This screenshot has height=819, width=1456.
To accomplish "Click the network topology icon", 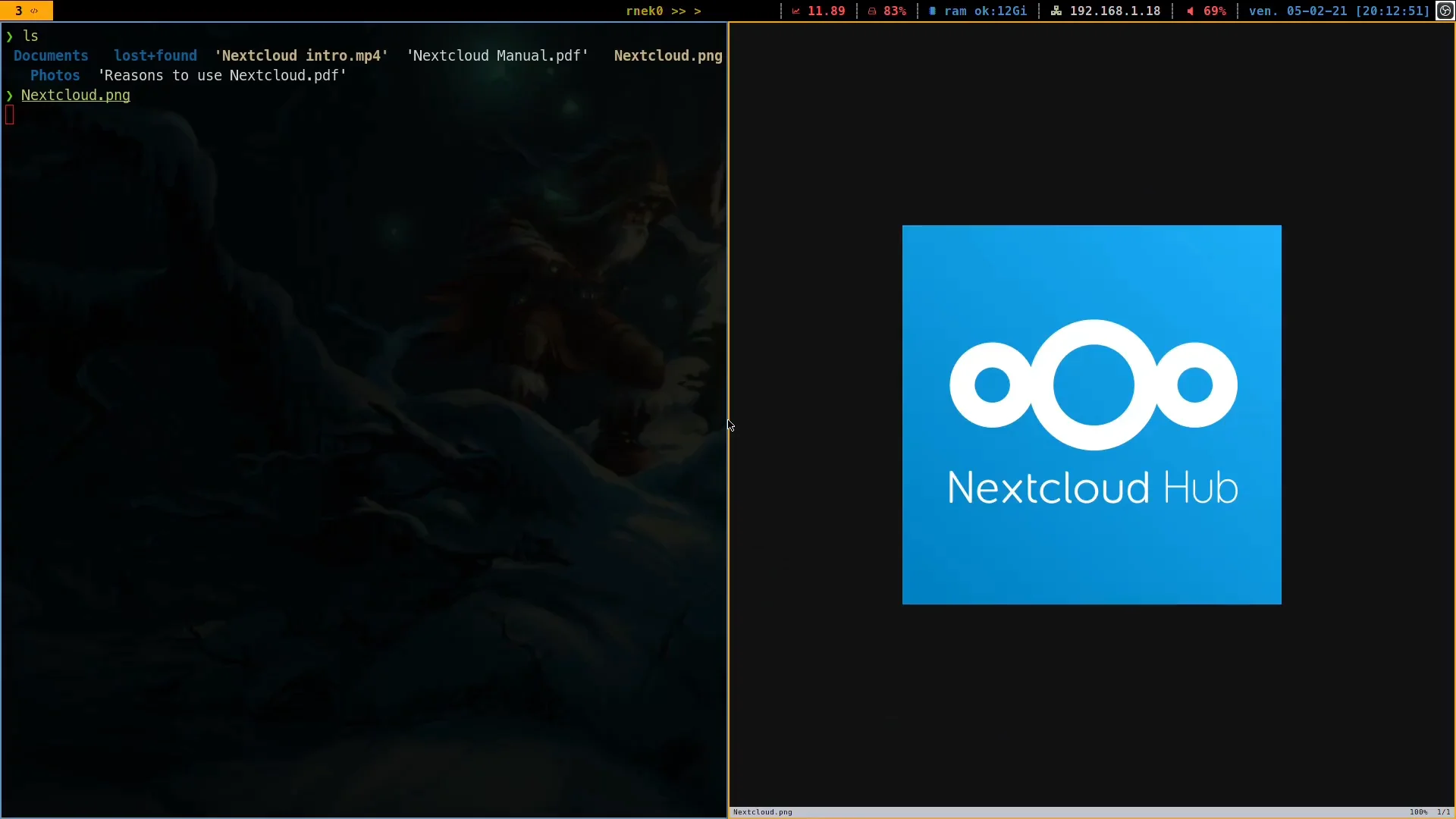I will [x=1056, y=11].
